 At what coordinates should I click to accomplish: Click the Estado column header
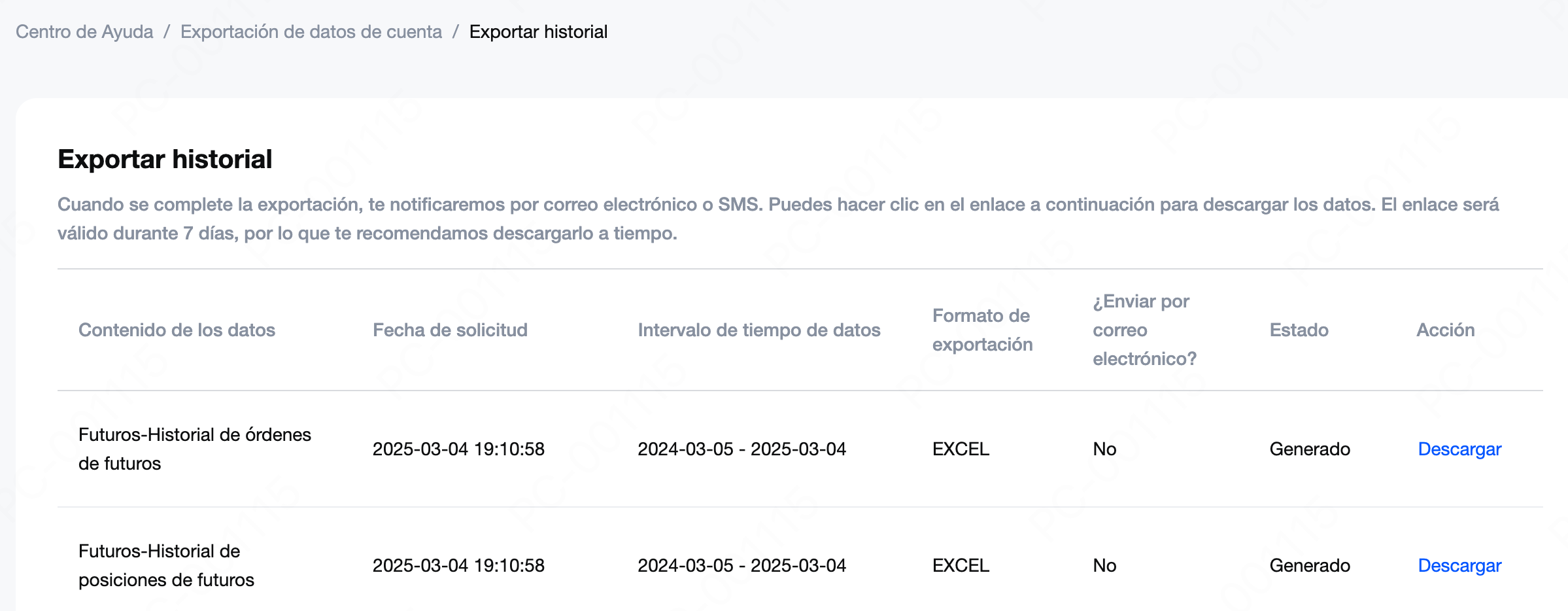pyautogui.click(x=1299, y=330)
